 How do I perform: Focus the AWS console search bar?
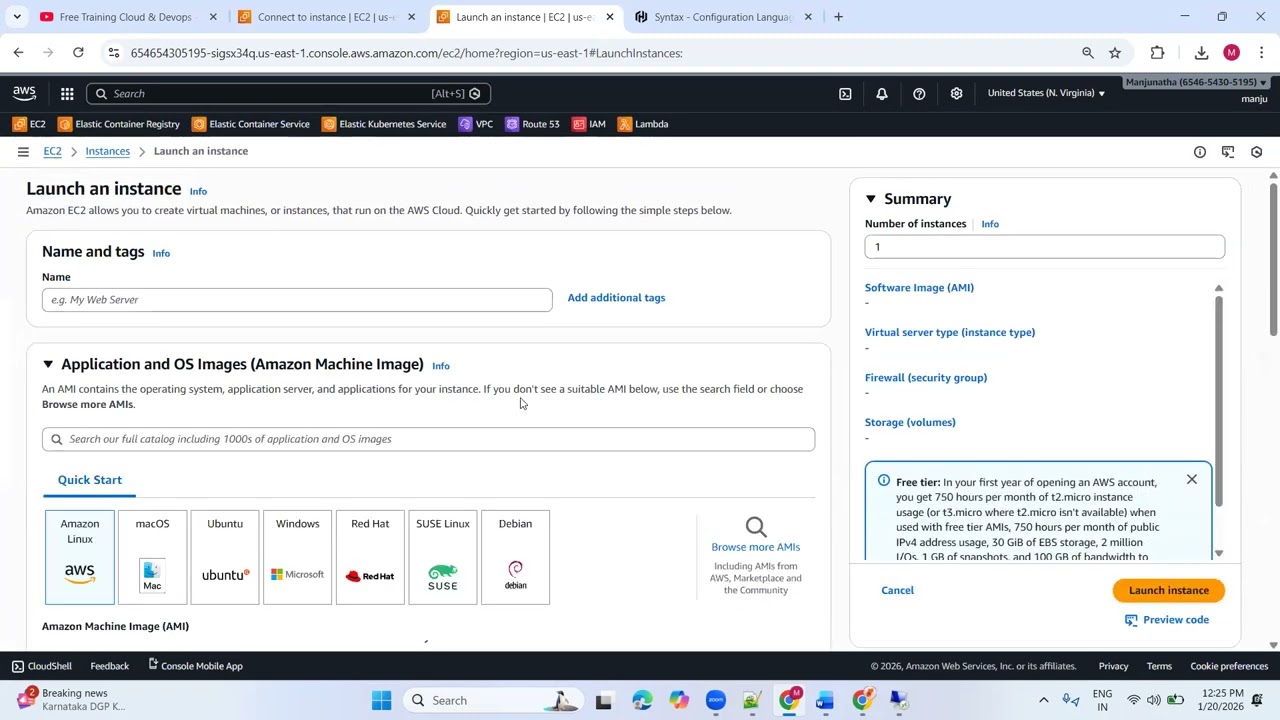pos(288,93)
